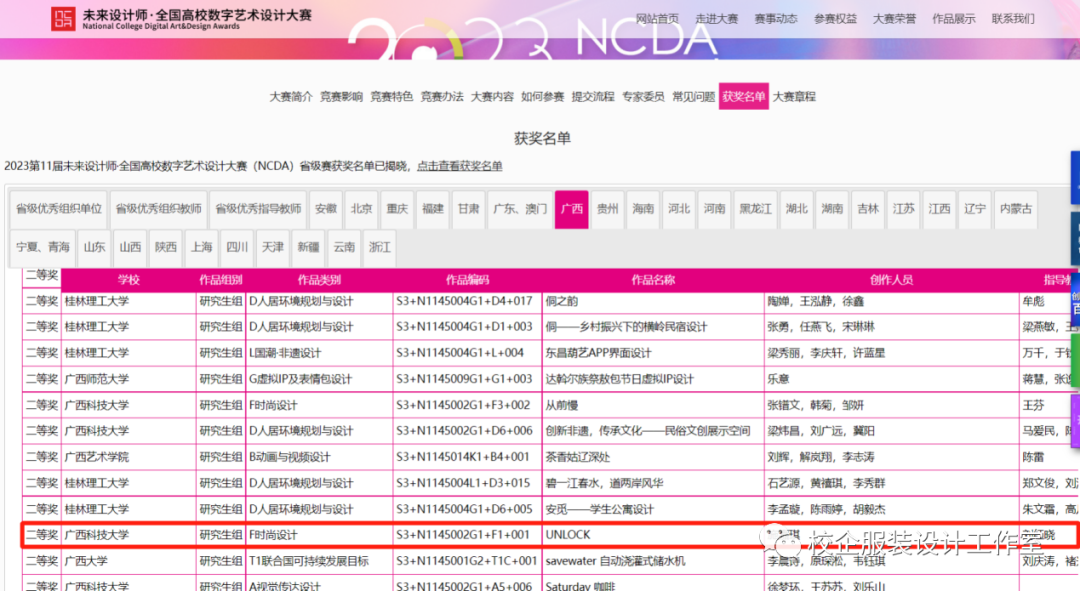Click the NCDA logo icon
The height and width of the screenshot is (591, 1080).
[x=63, y=19]
